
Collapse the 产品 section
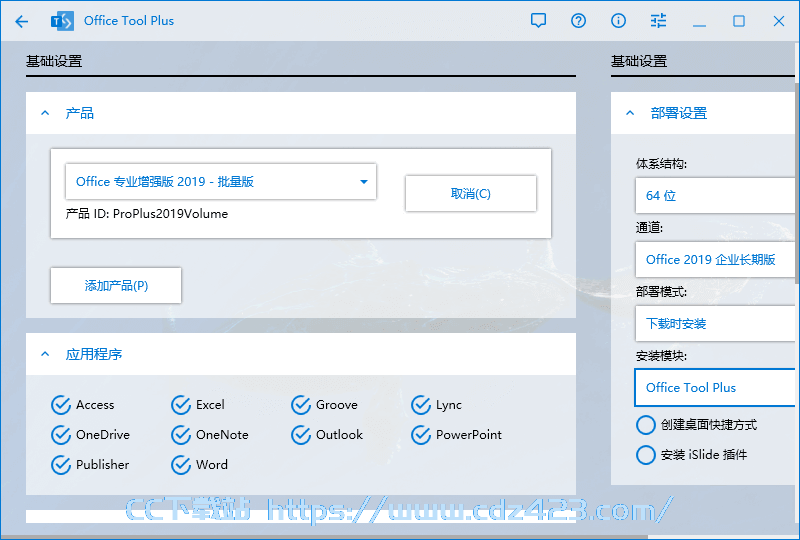[45, 113]
